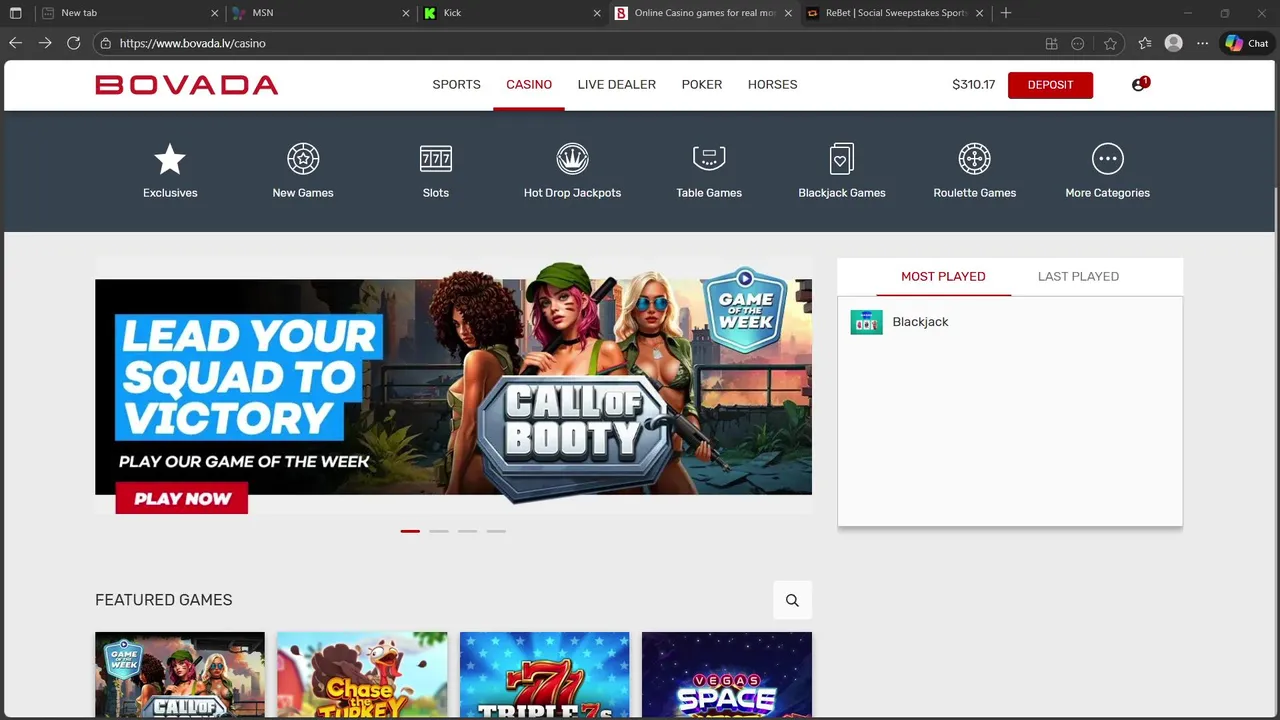Click the featured games search magnifier
This screenshot has width=1280, height=720.
coord(792,600)
